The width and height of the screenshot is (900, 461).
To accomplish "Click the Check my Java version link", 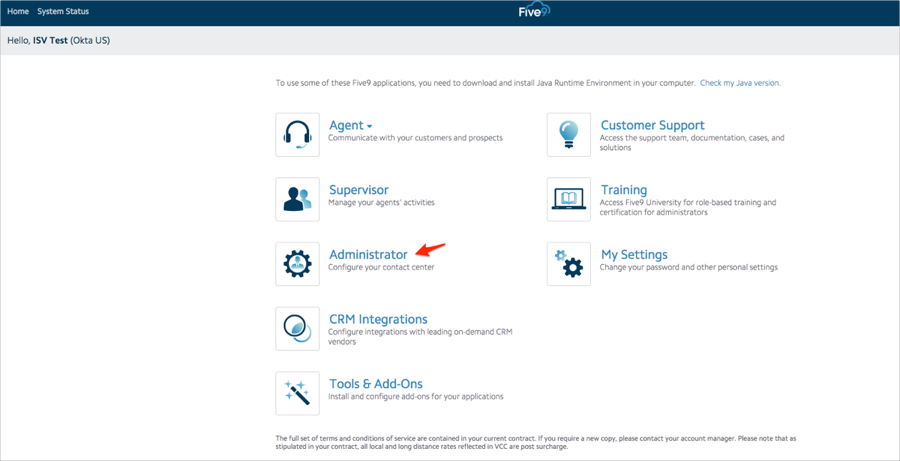I will tap(740, 83).
